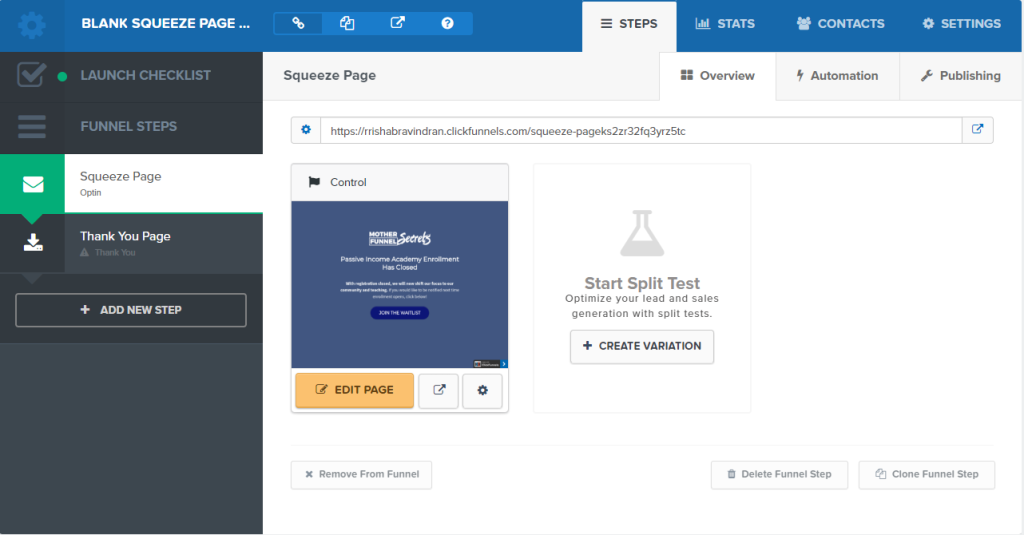Click the Control page thumbnail preview
The height and width of the screenshot is (535, 1024).
(x=399, y=285)
